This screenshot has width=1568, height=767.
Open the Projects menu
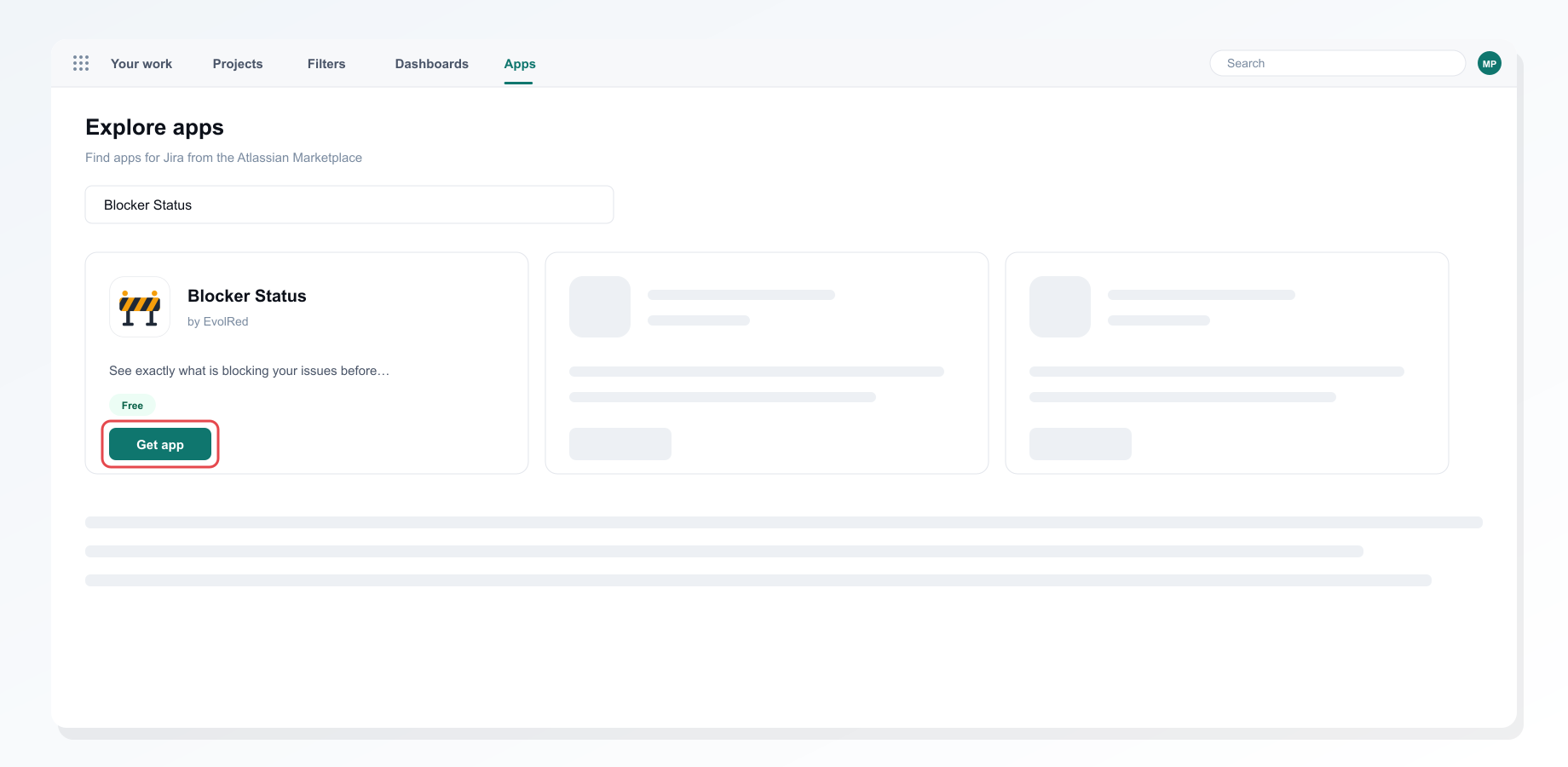tap(238, 64)
